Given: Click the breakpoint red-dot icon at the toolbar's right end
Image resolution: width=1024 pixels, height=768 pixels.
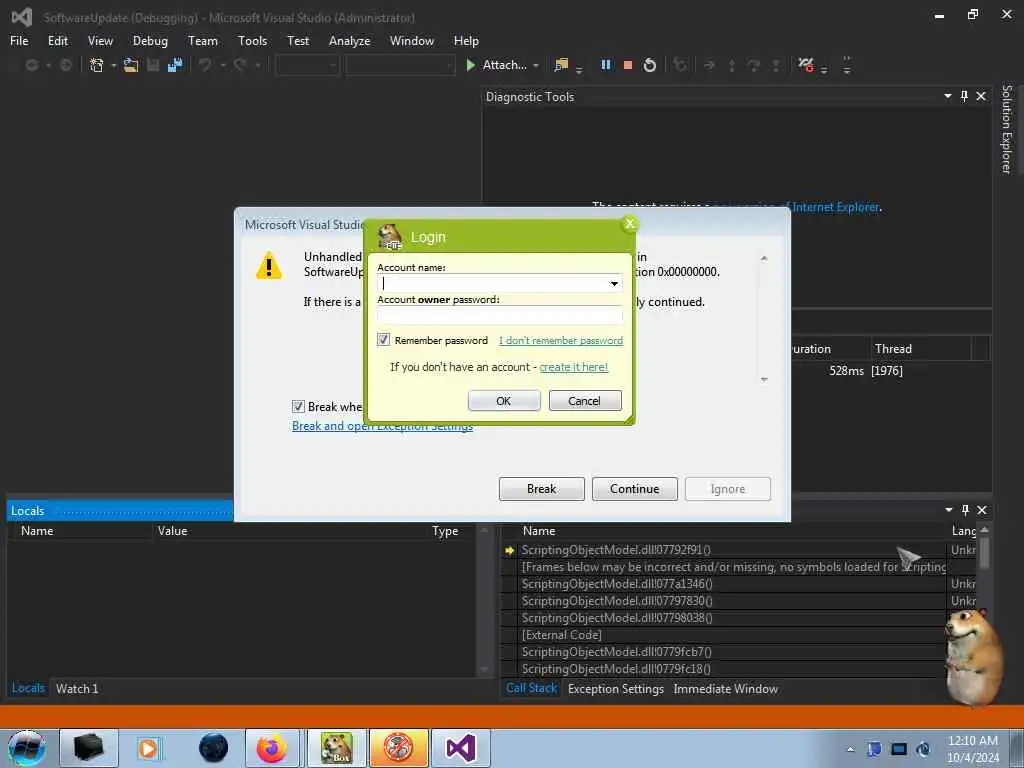Looking at the screenshot, I should click(x=806, y=65).
